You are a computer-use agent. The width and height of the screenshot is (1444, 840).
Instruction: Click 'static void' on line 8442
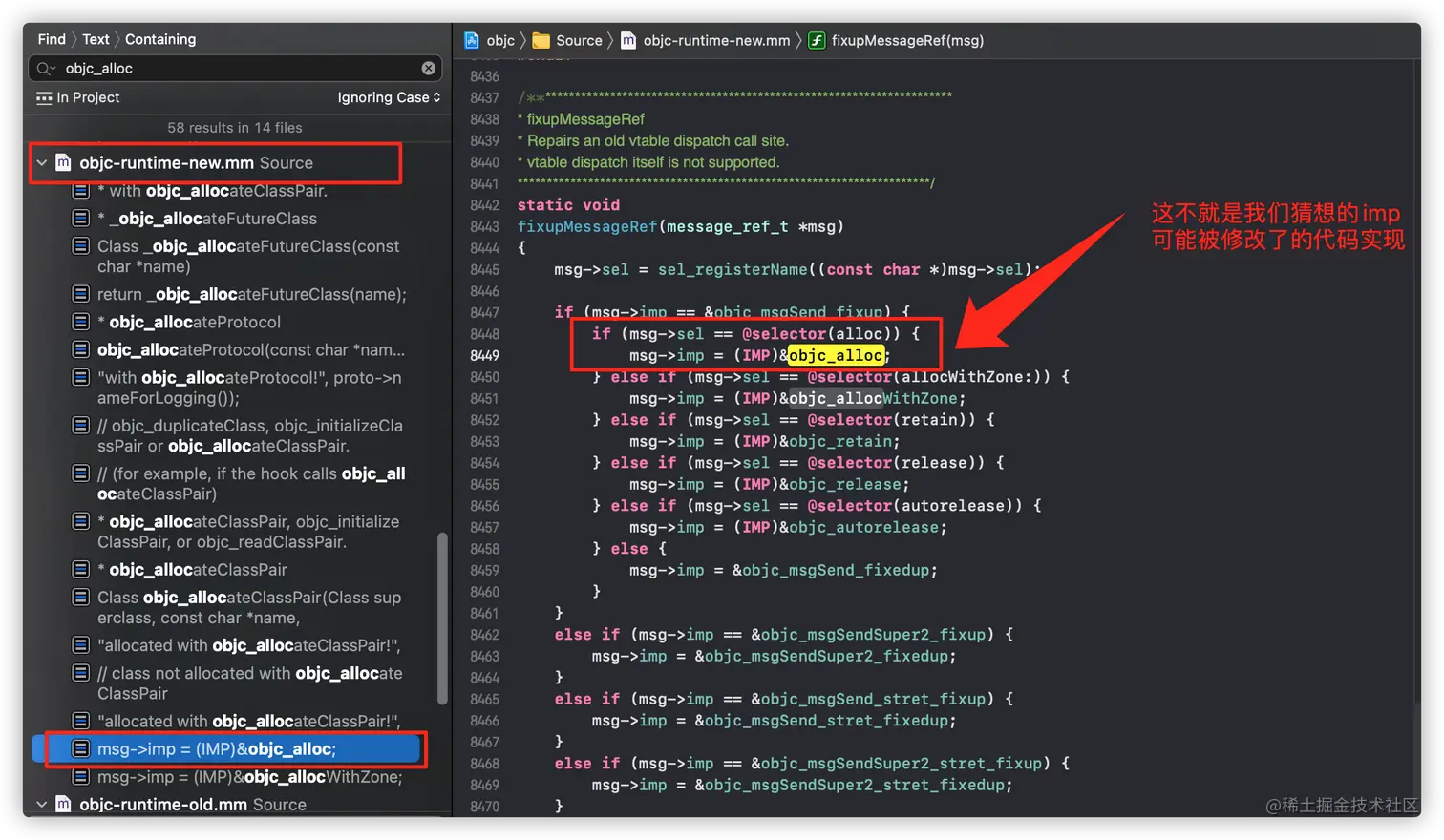pyautogui.click(x=568, y=205)
